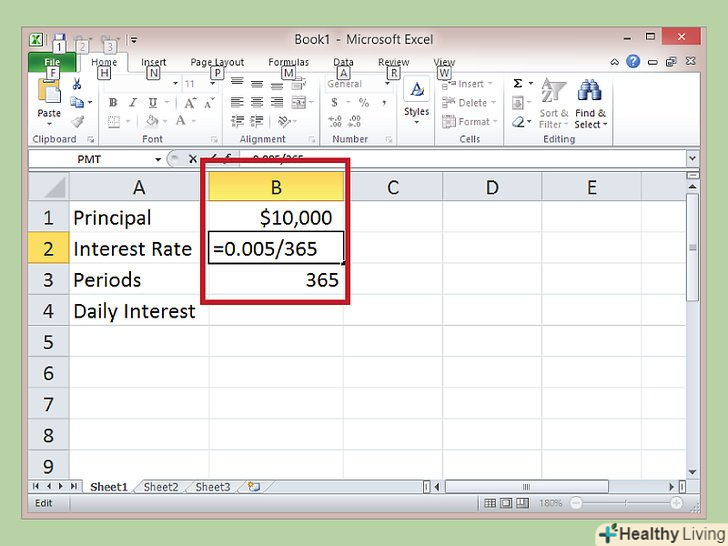Click the AutoSum sigma icon
Image resolution: width=728 pixels, height=546 pixels.
[x=518, y=84]
